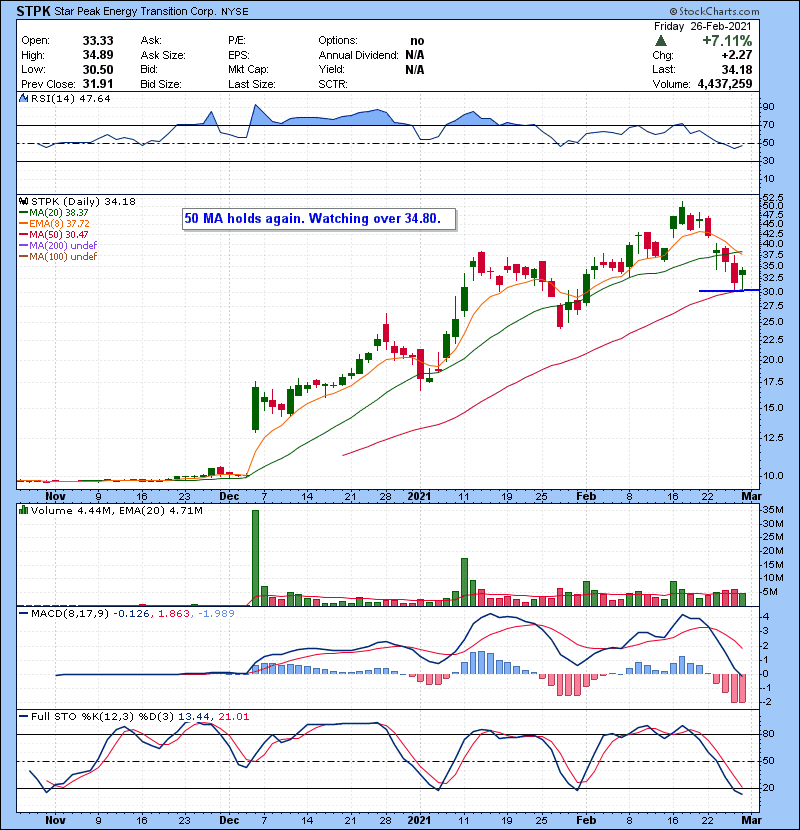
Task: Click the Last price 34.18 in the quote box
Action: click(736, 69)
